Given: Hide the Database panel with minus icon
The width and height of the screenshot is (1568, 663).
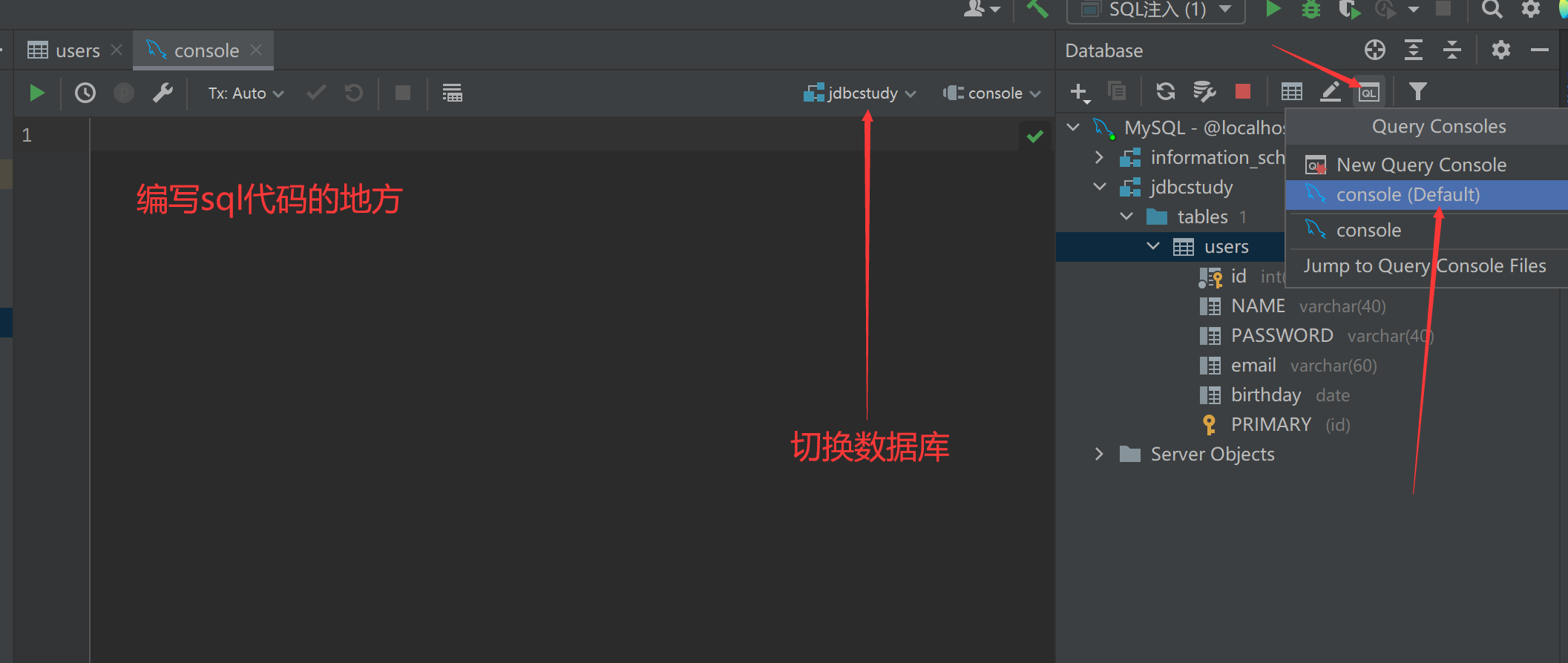Looking at the screenshot, I should (1540, 50).
